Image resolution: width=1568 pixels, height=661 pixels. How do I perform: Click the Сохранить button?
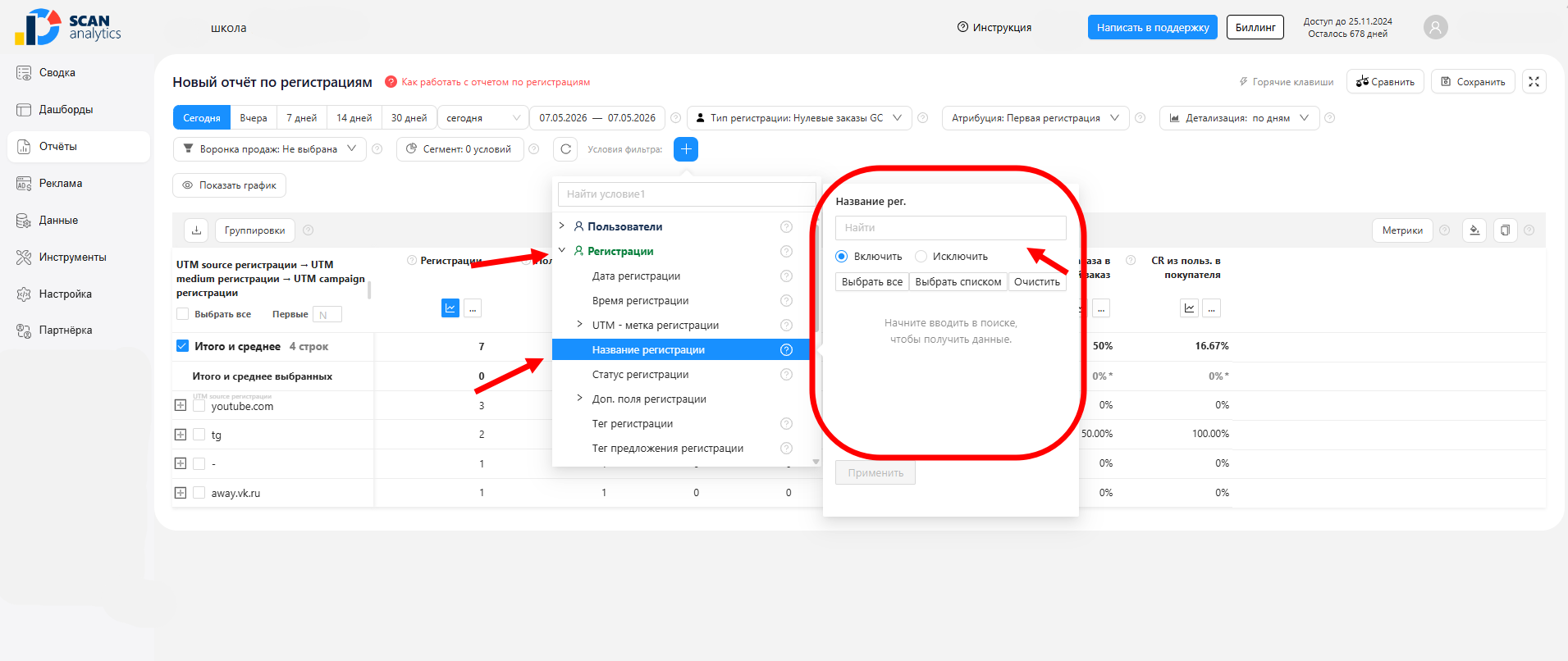click(1473, 81)
